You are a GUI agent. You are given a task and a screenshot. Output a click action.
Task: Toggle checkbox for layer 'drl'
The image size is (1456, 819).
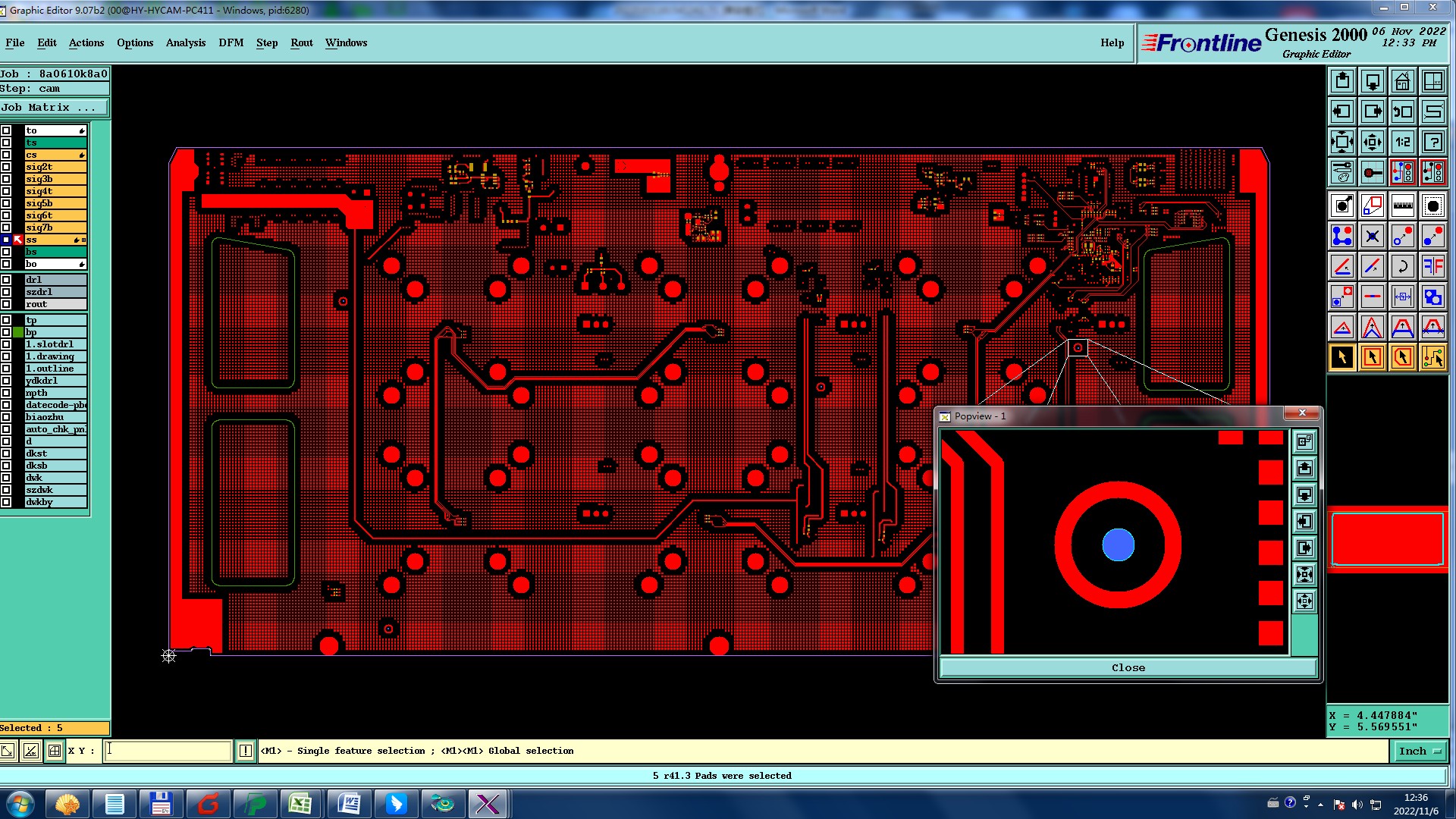click(6, 280)
